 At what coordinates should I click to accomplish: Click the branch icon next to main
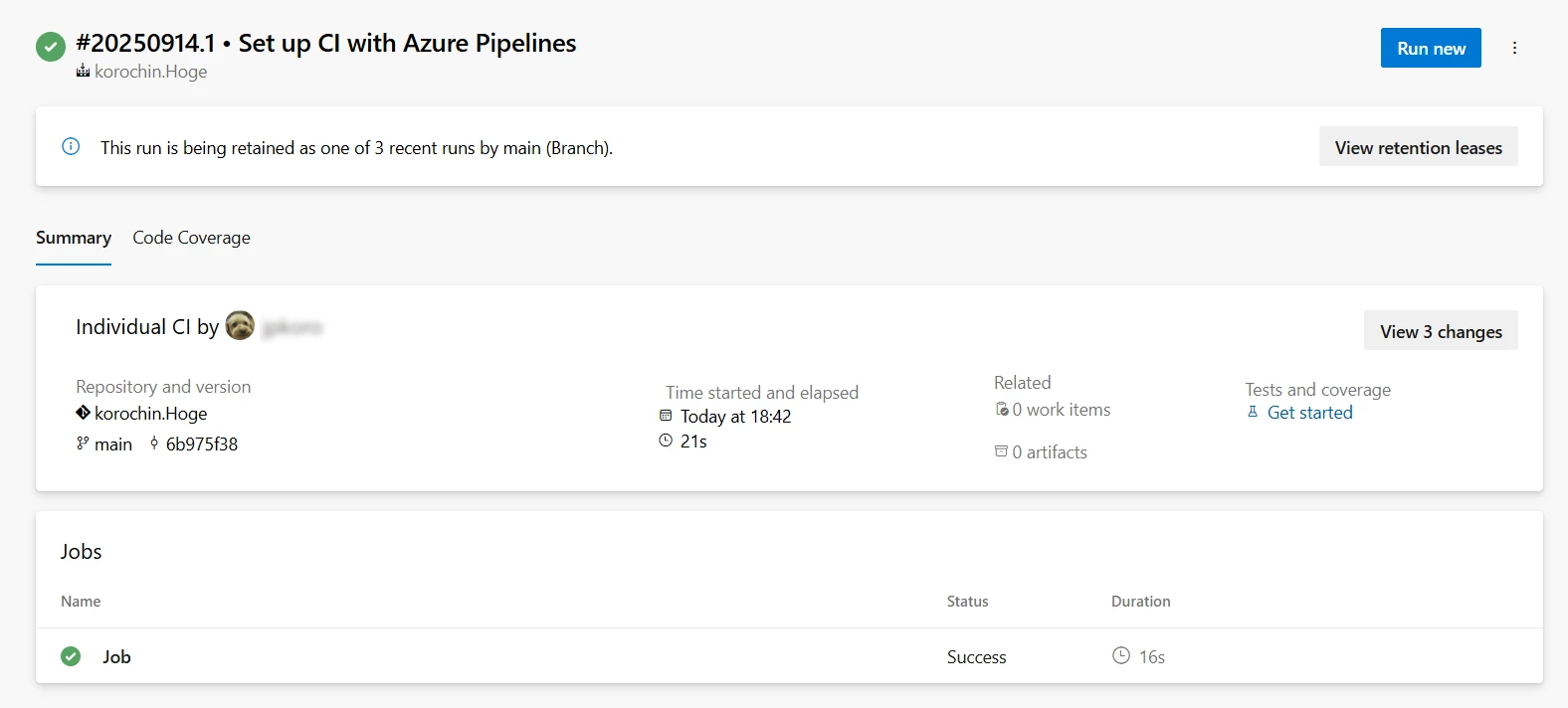[x=83, y=443]
